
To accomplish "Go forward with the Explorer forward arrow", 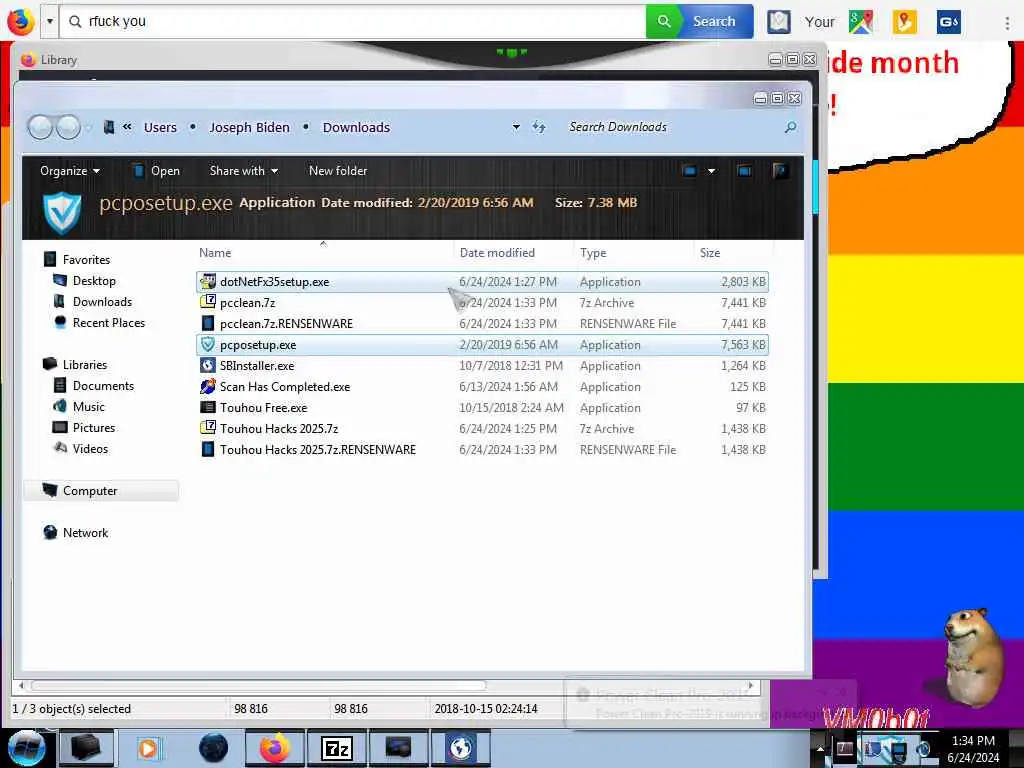I will coord(69,127).
